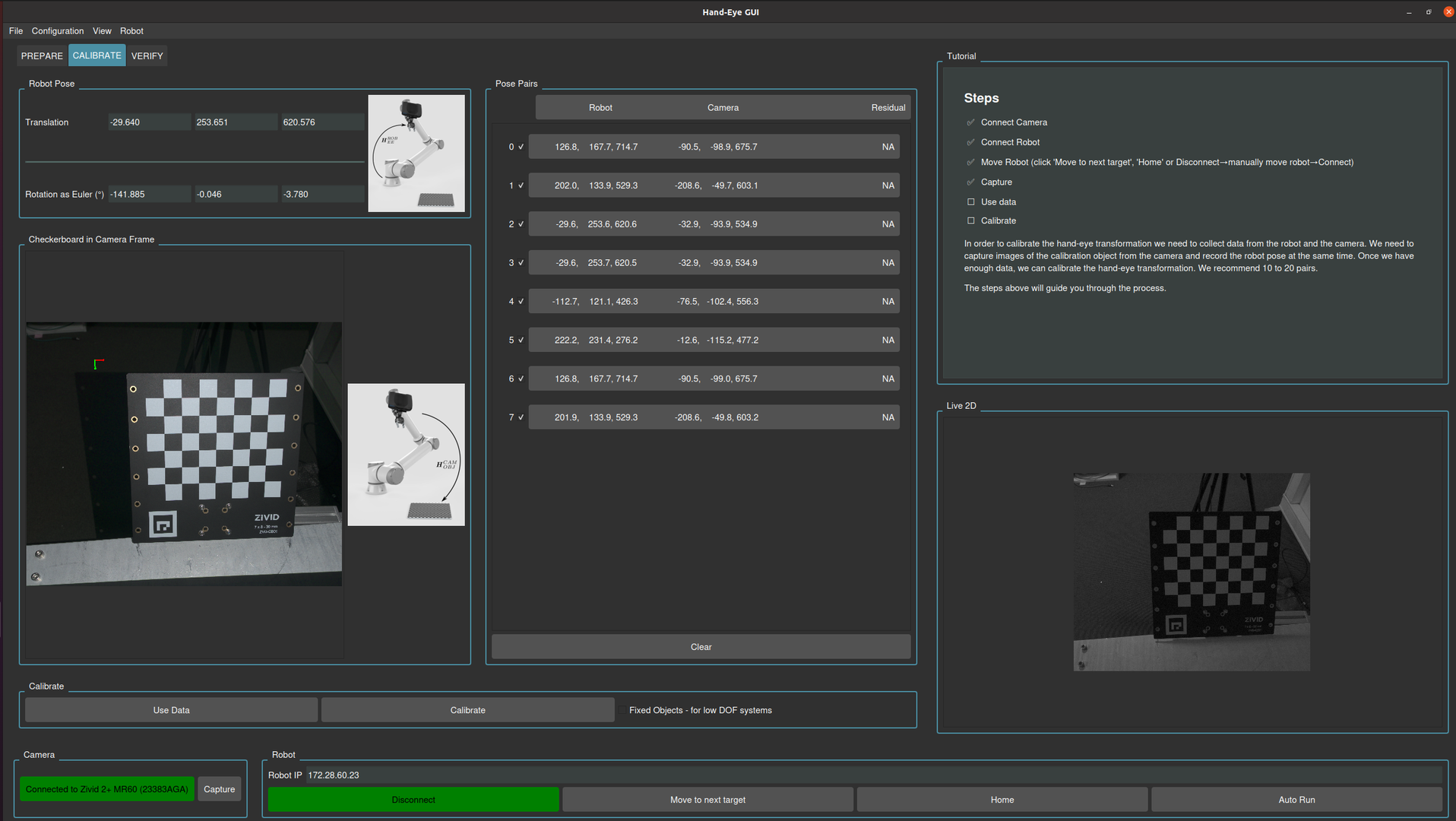Open the Configuration menu
The height and width of the screenshot is (821, 1456).
point(58,31)
